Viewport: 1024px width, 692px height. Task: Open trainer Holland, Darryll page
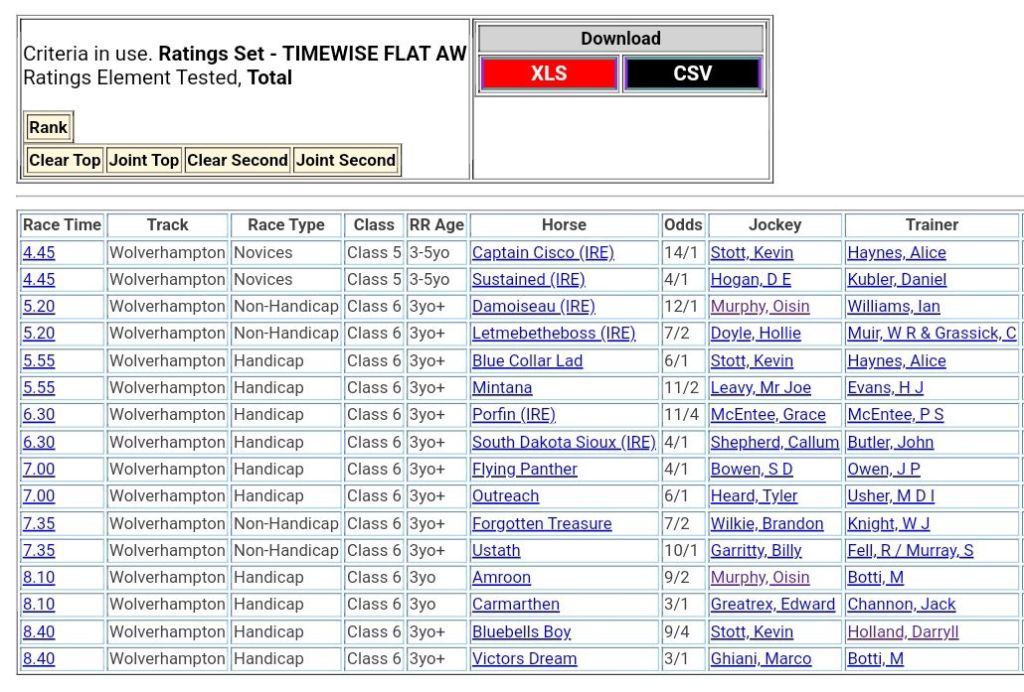click(x=902, y=632)
